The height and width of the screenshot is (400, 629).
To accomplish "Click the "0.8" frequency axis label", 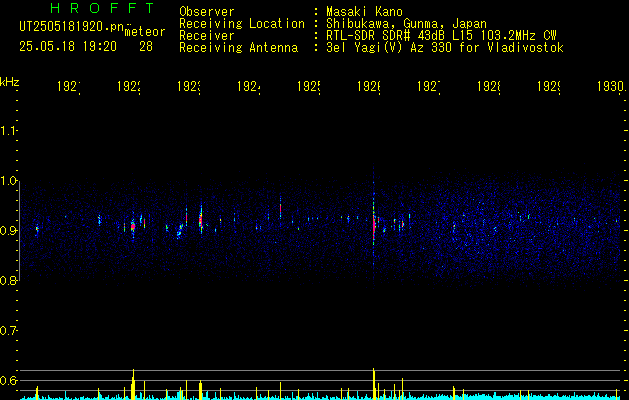I will [x=9, y=280].
